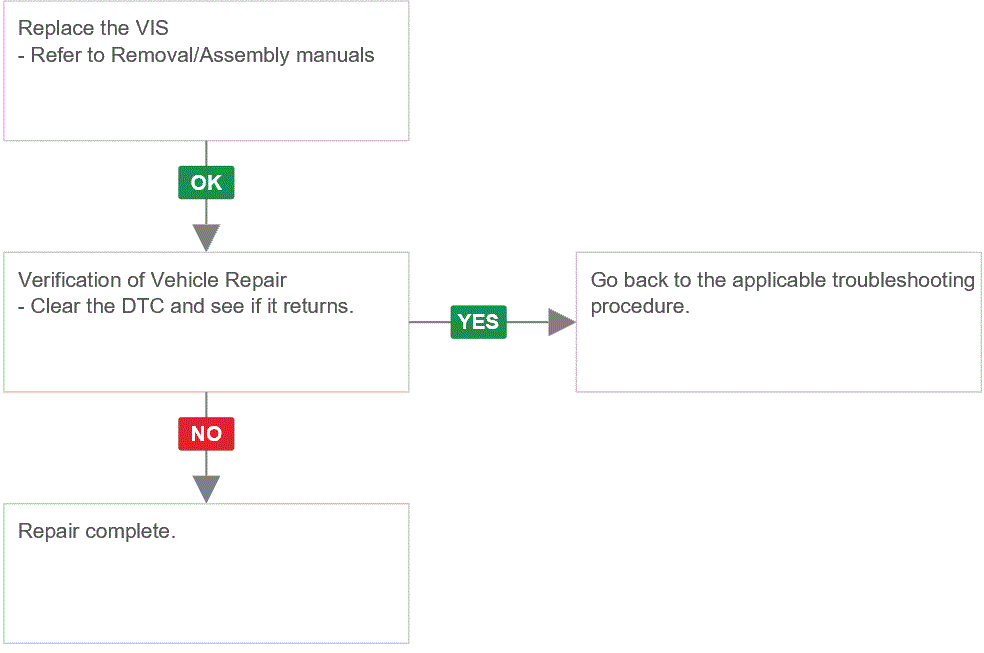This screenshot has height=653, width=984.
Task: Click the connector line between Verification box and YES
Action: [430, 322]
